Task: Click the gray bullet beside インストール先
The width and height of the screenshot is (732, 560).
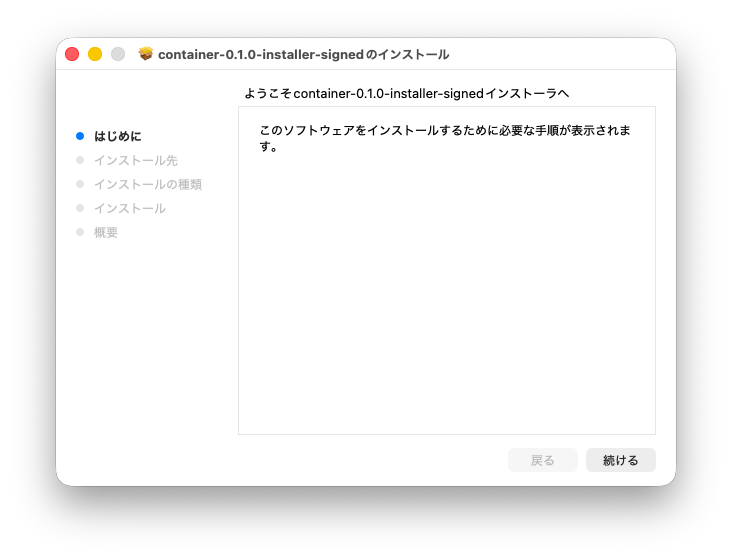Action: coord(80,160)
